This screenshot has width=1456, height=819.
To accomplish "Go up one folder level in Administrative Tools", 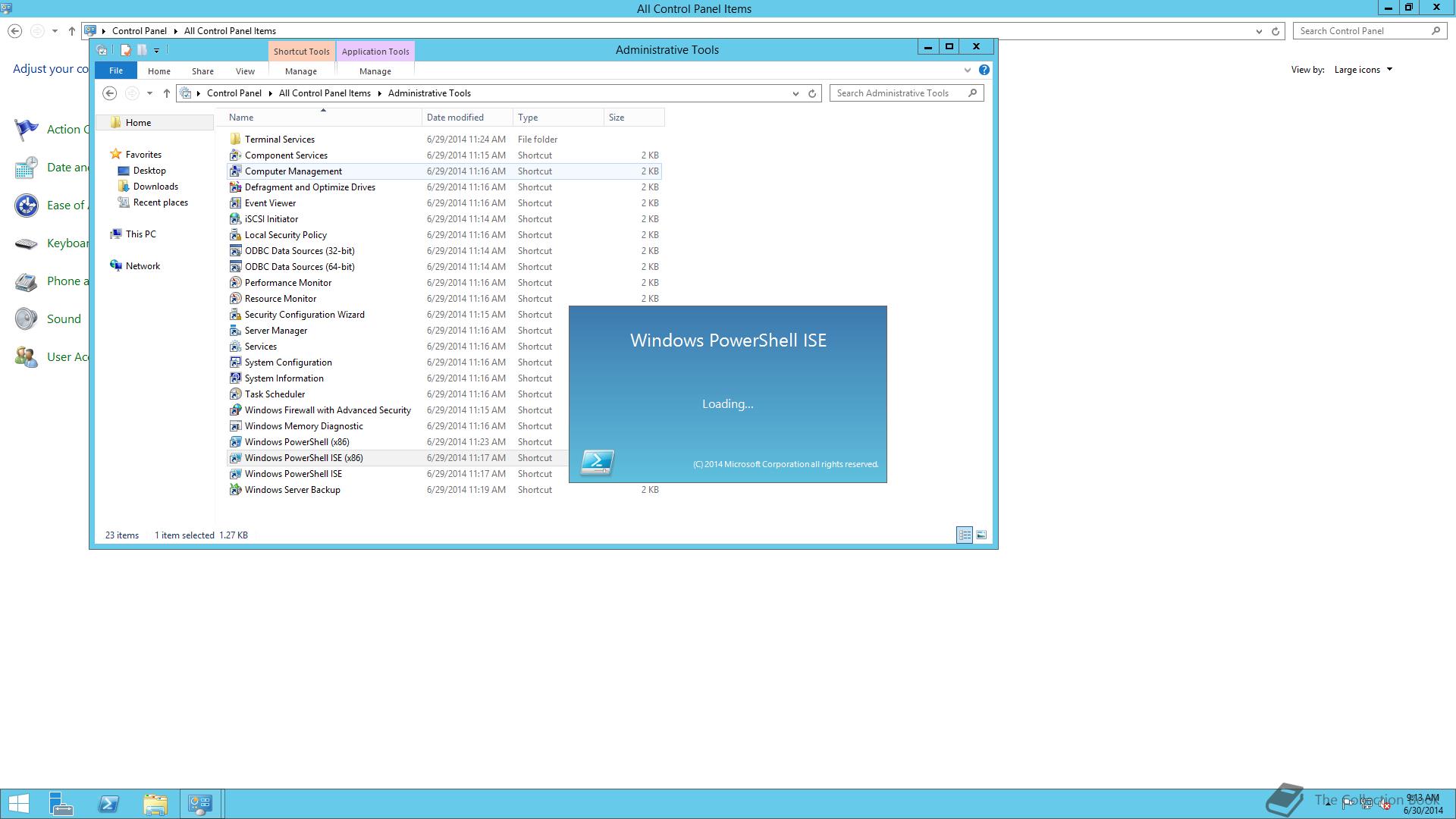I will click(167, 93).
